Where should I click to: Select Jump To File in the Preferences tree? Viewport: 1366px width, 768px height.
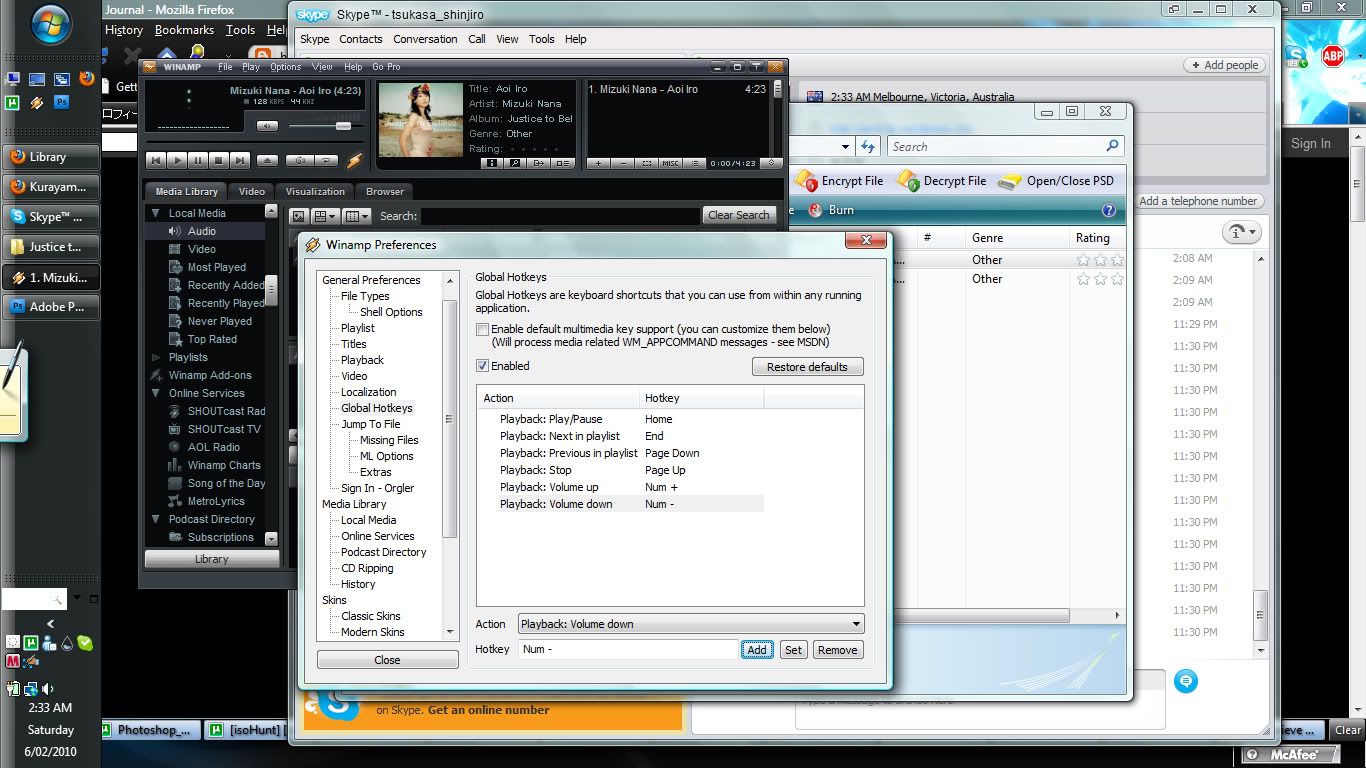[370, 424]
